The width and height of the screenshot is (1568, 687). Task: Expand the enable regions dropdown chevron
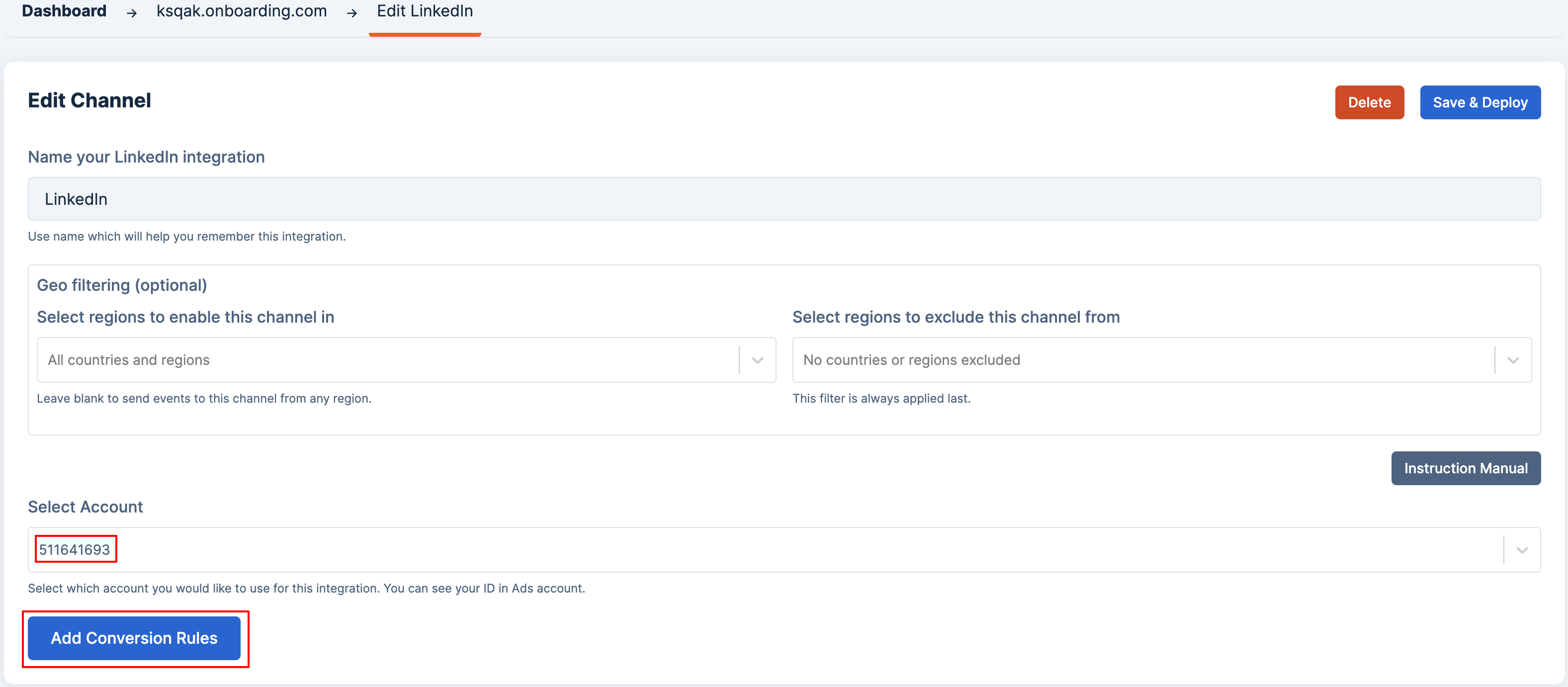click(757, 360)
